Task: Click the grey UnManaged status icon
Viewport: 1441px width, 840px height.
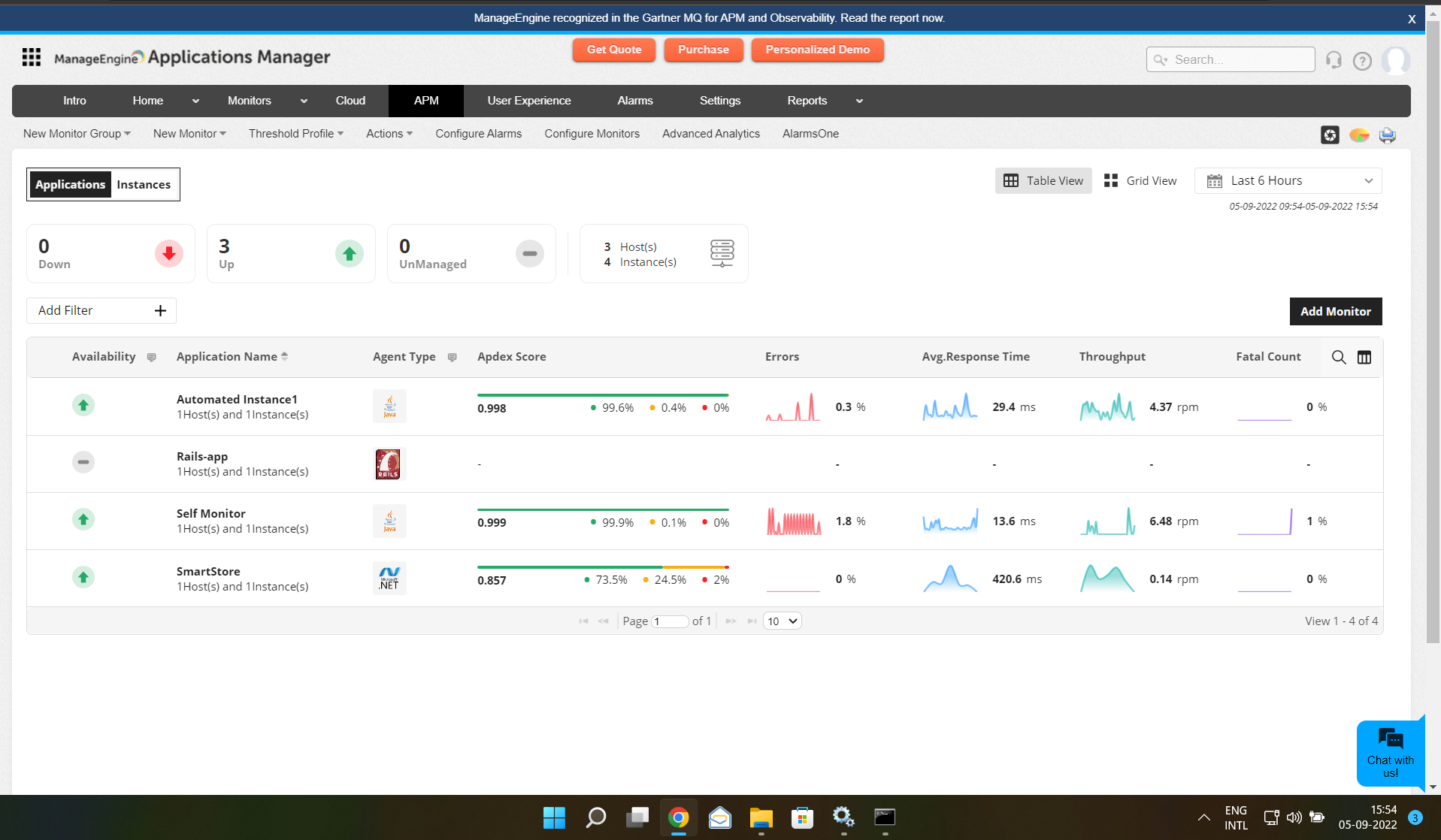Action: pos(530,254)
